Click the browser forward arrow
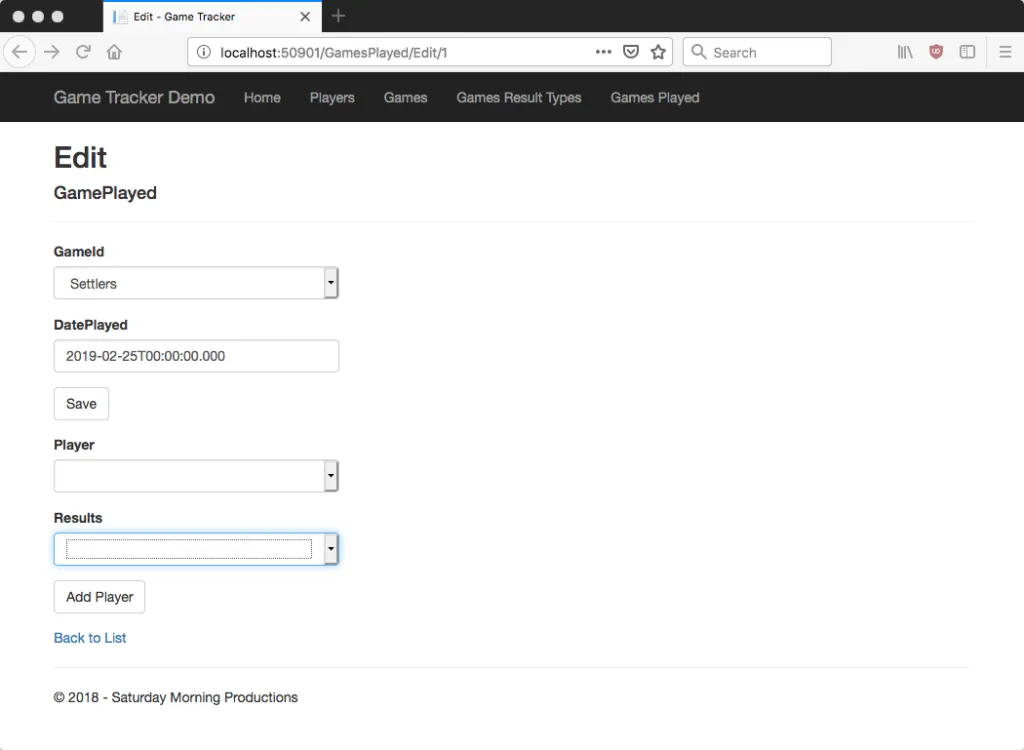1024x750 pixels. [52, 52]
